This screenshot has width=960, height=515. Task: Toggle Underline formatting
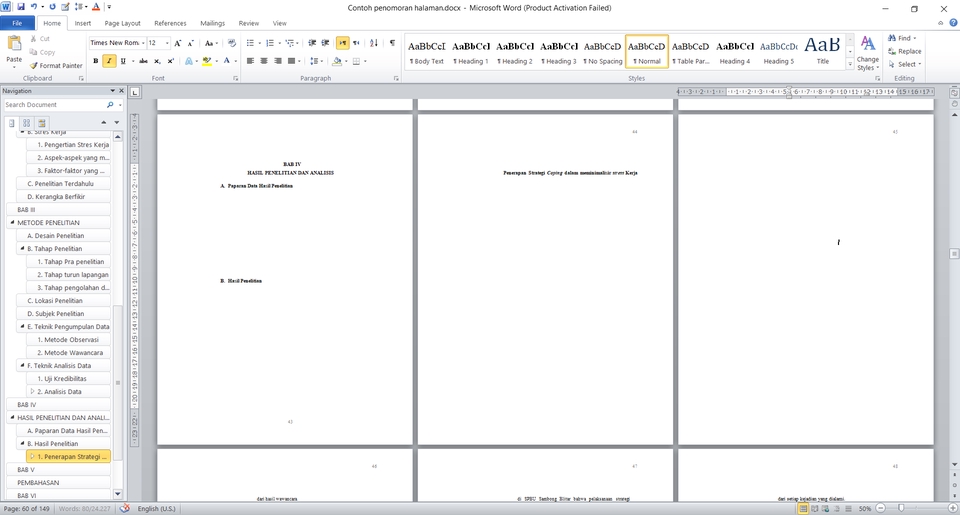point(123,61)
